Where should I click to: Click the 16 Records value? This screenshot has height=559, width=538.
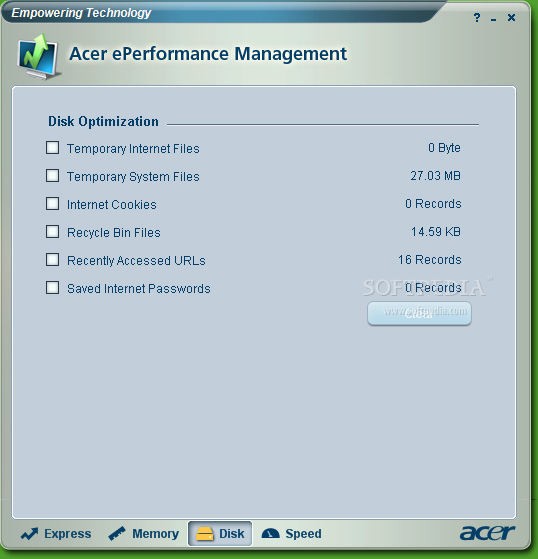(430, 260)
